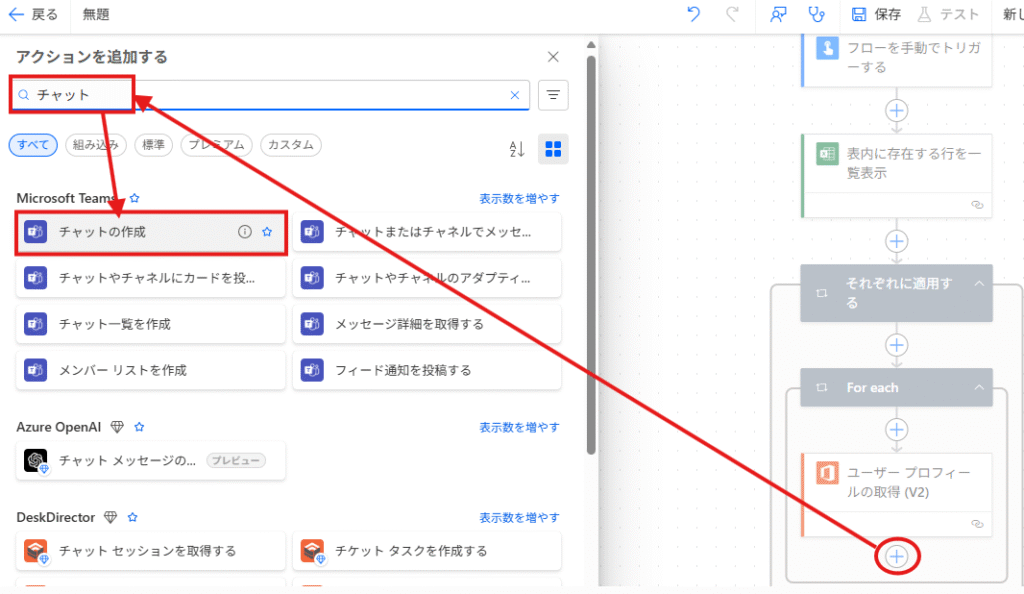Open info icon on チャットの作成
1024x594 pixels.
click(245, 232)
